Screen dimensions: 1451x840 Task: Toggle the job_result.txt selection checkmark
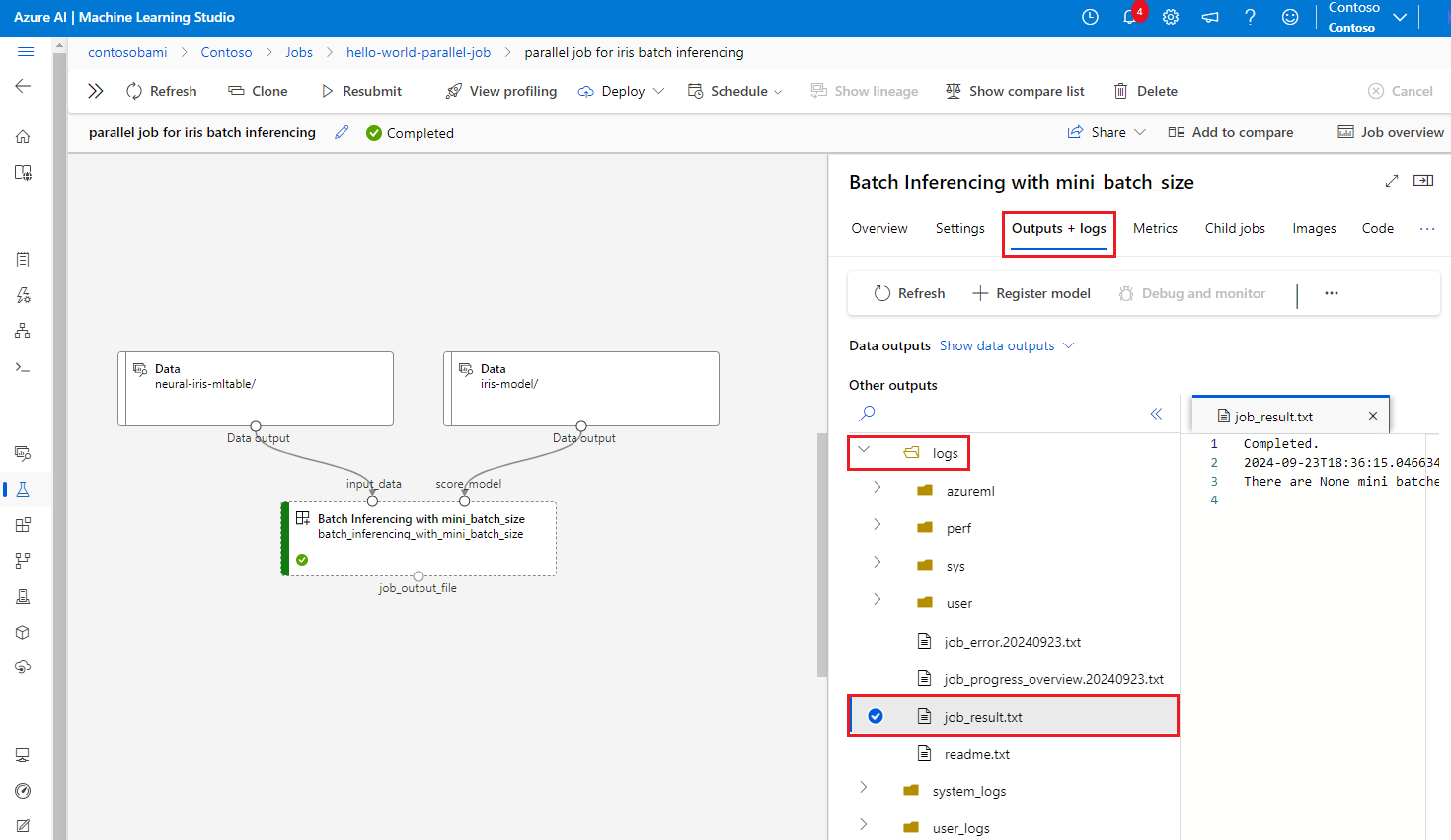click(876, 716)
